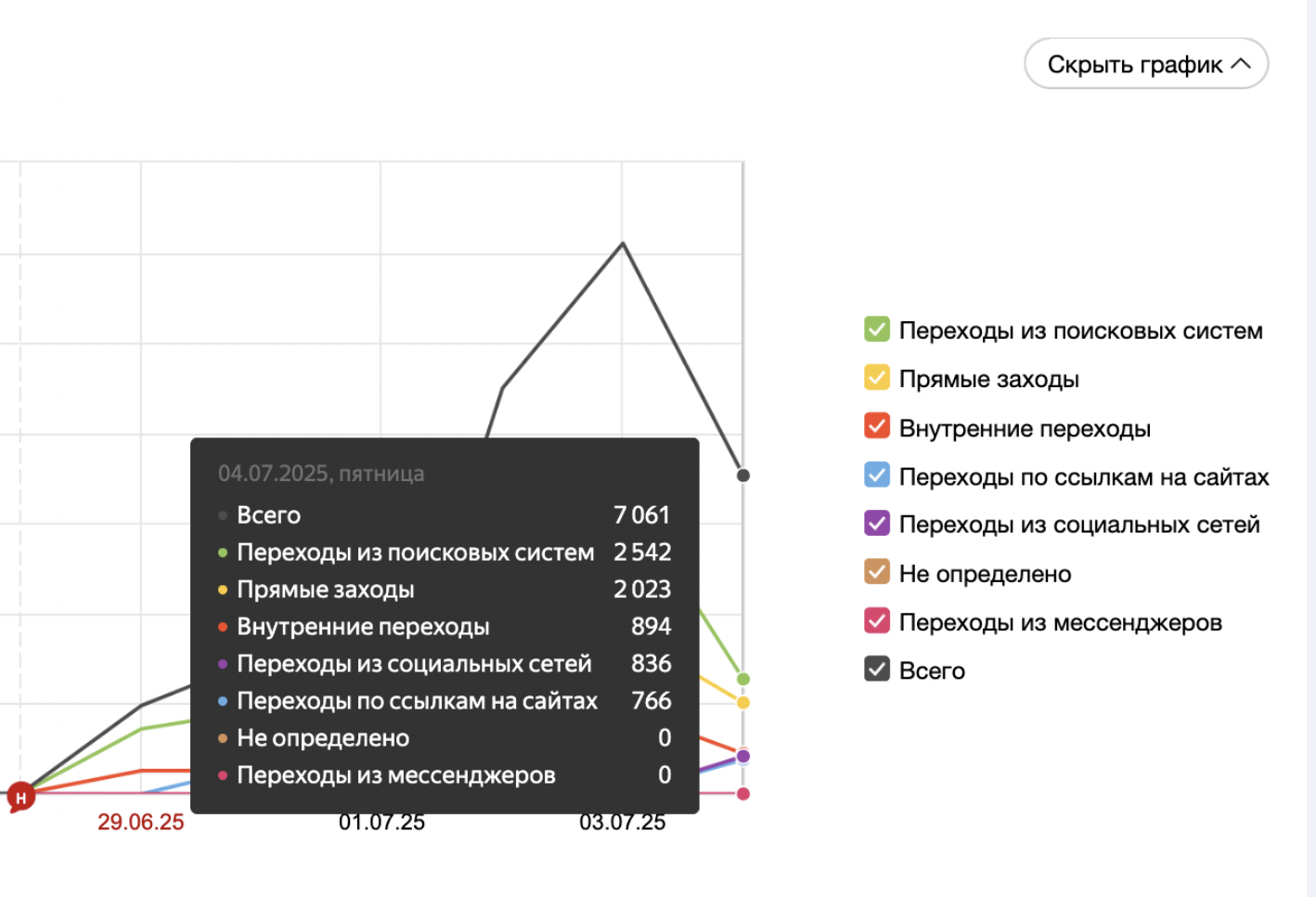Viewport: 1316px width, 897px height.
Task: Click tooltip Всего value 7 061
Action: coord(641,514)
